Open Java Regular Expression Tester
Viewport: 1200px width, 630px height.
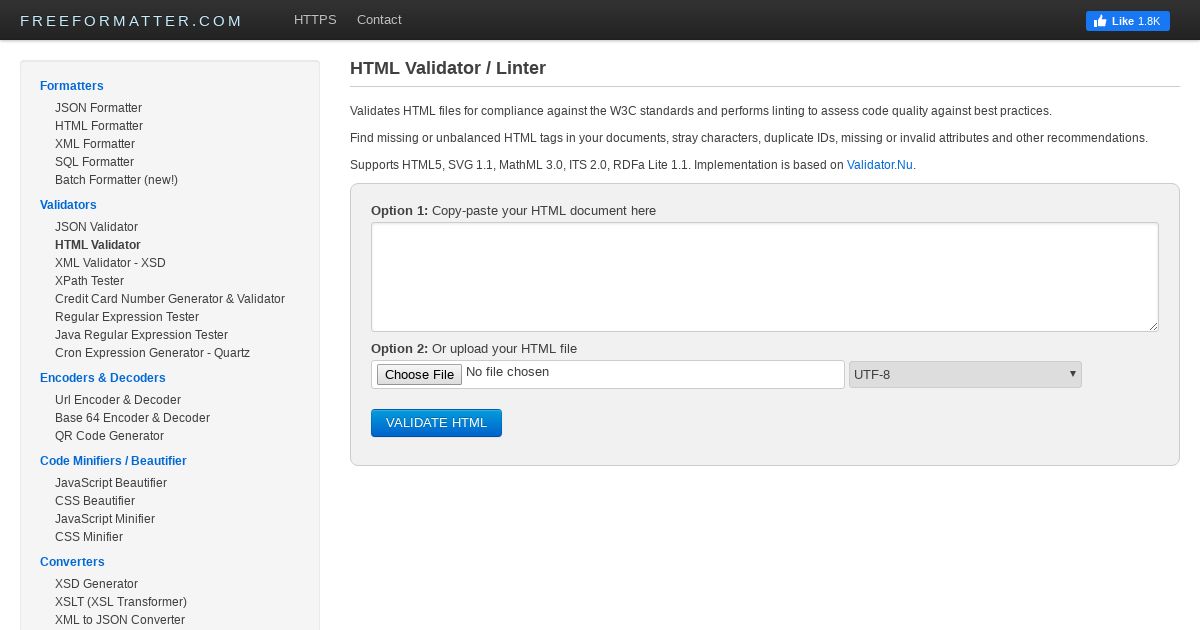141,335
